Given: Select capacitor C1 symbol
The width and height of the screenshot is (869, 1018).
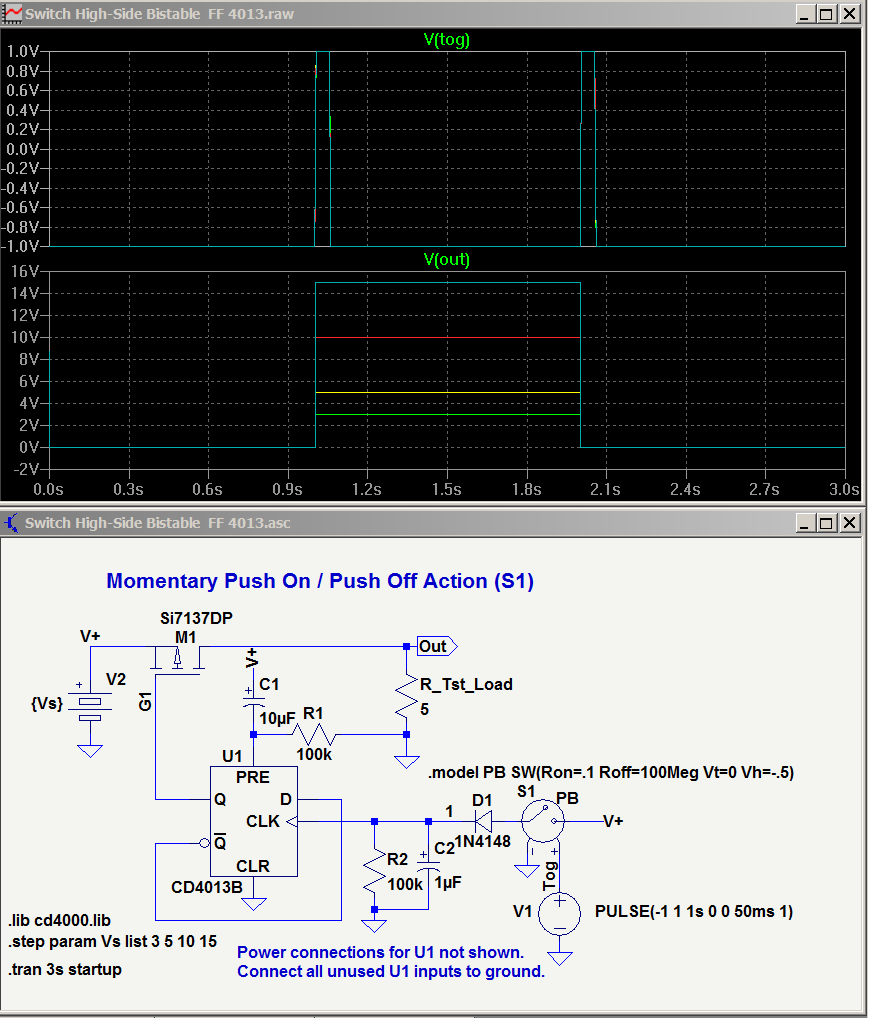Looking at the screenshot, I should click(253, 700).
